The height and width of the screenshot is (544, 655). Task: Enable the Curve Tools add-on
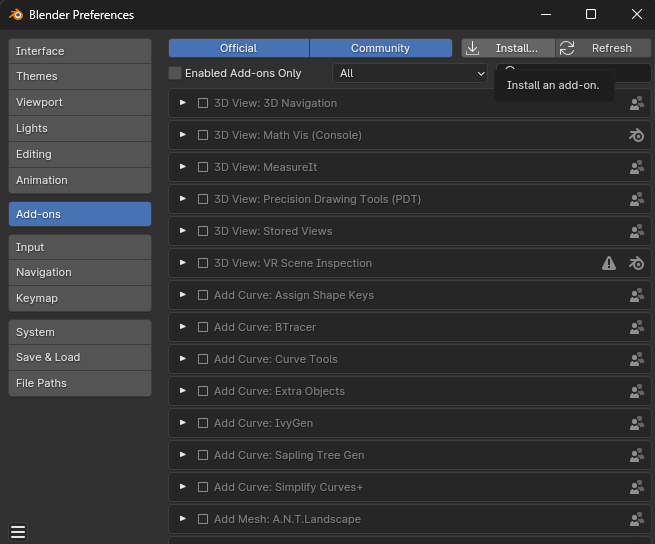tap(203, 359)
